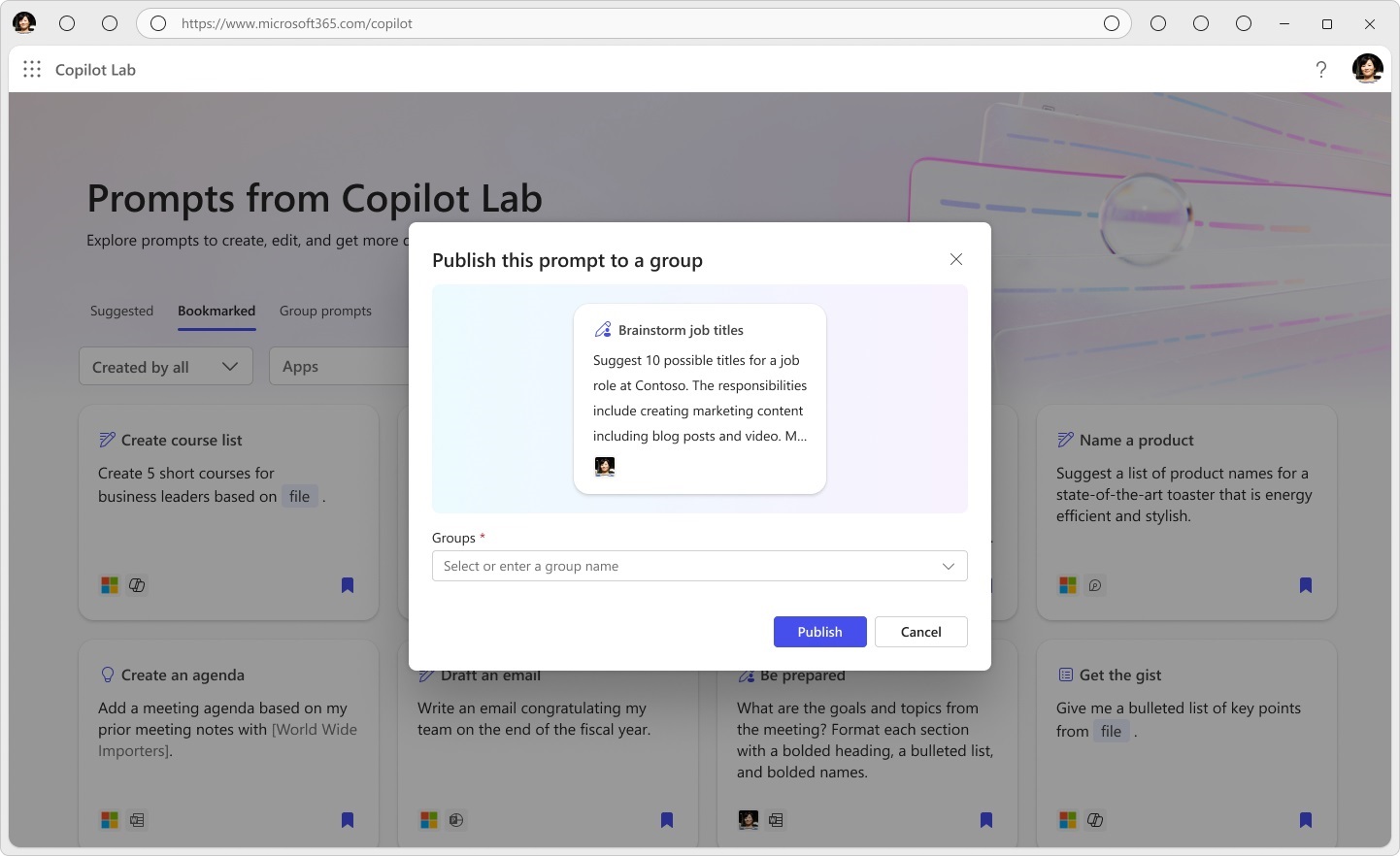
Task: Switch to the Group prompts tab
Action: 325,311
